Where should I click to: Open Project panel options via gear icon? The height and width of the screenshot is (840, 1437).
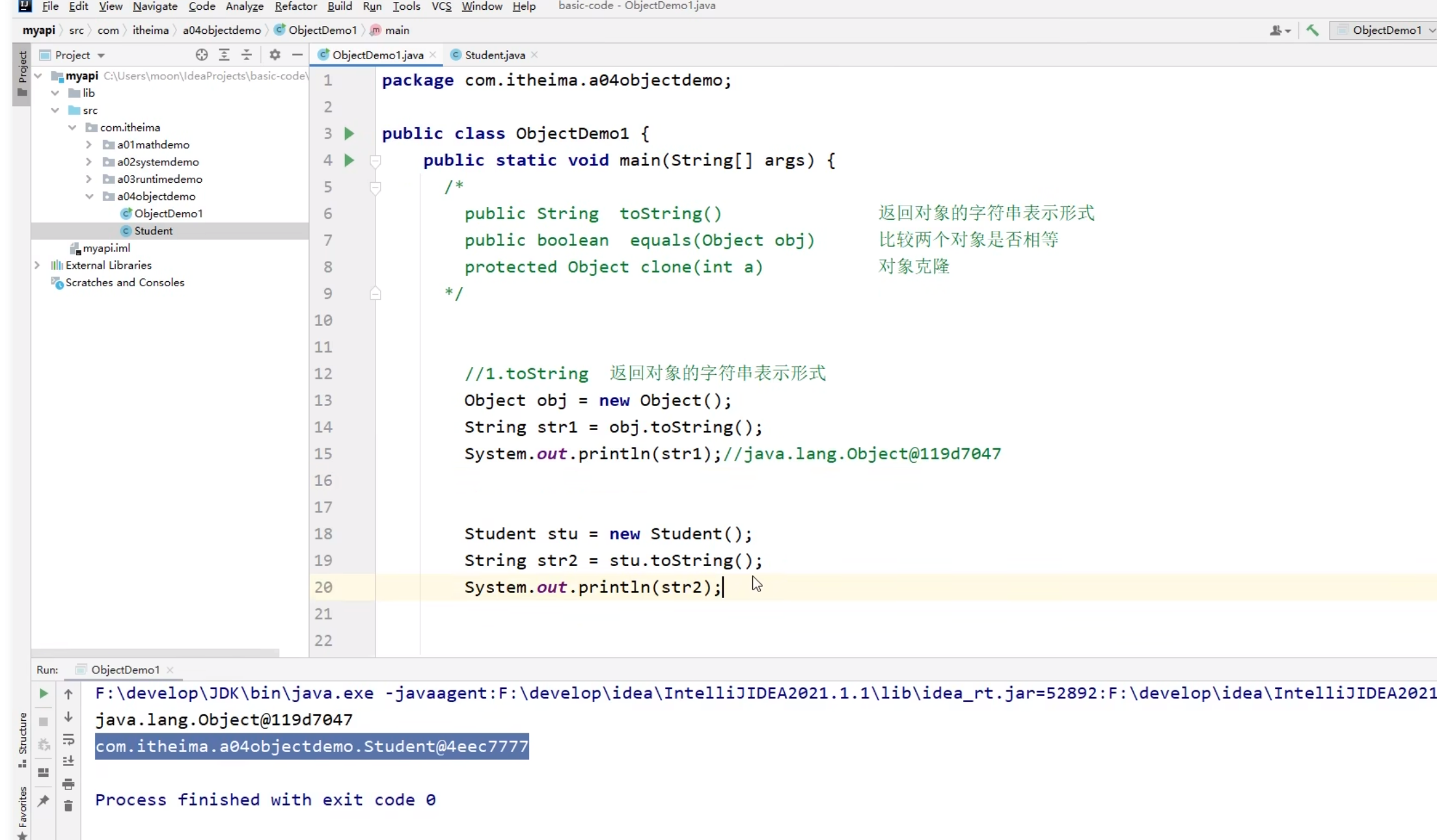point(274,55)
